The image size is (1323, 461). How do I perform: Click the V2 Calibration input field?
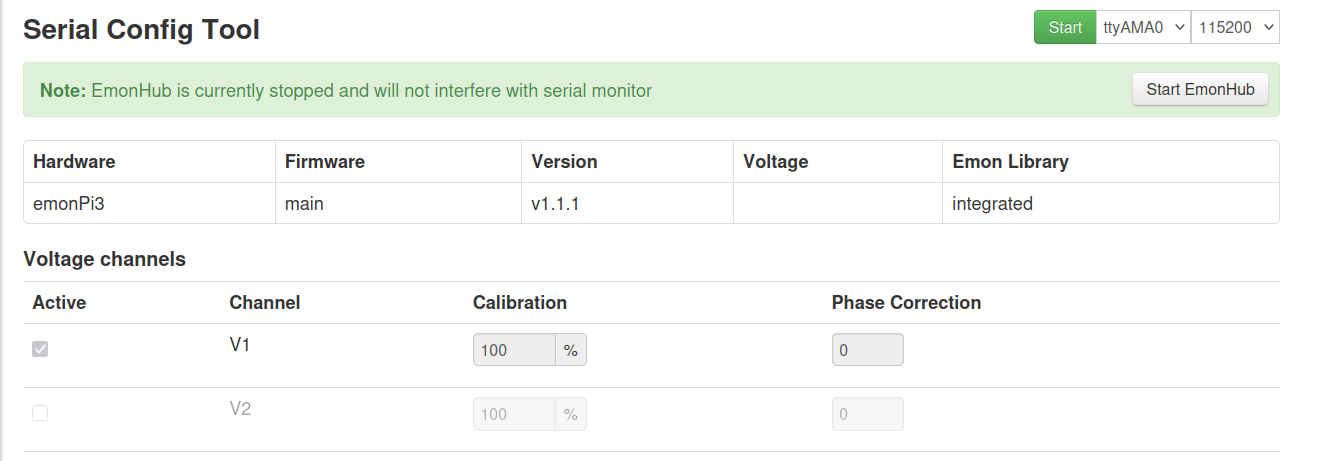[514, 414]
